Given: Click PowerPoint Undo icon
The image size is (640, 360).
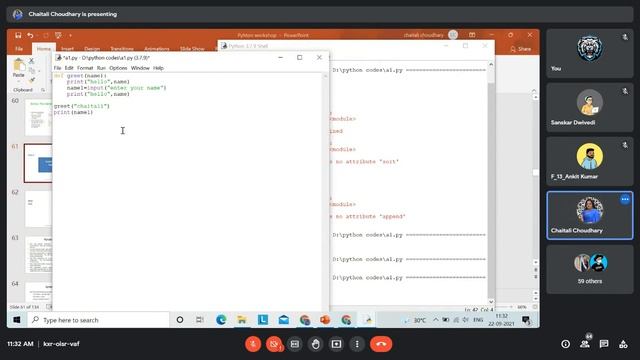Looking at the screenshot, I should [30, 36].
